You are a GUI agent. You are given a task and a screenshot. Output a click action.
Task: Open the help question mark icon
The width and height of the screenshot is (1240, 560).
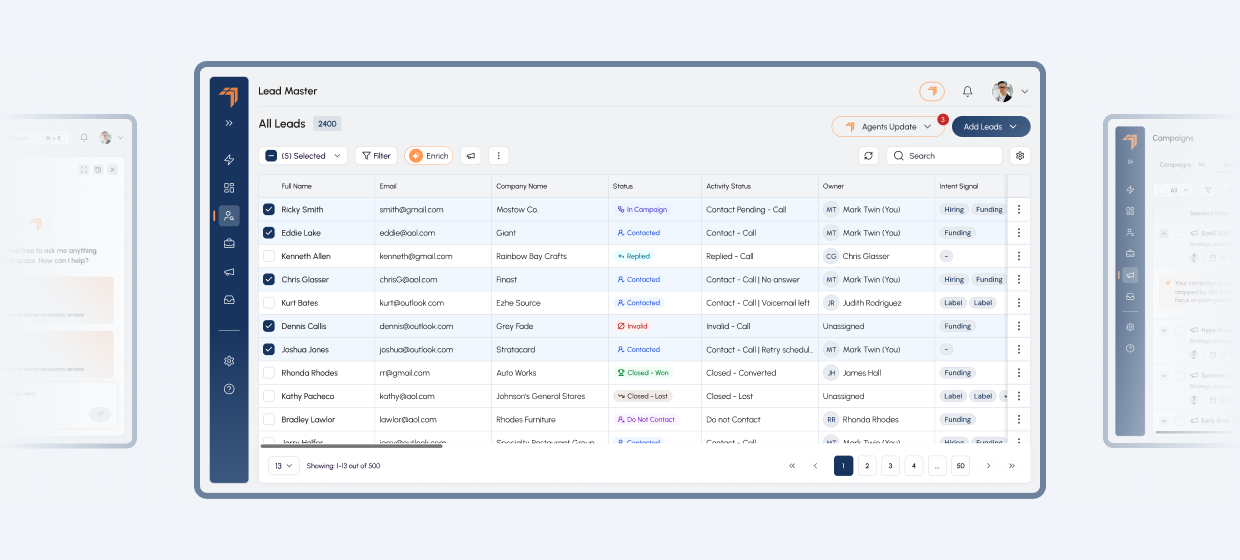pos(229,389)
